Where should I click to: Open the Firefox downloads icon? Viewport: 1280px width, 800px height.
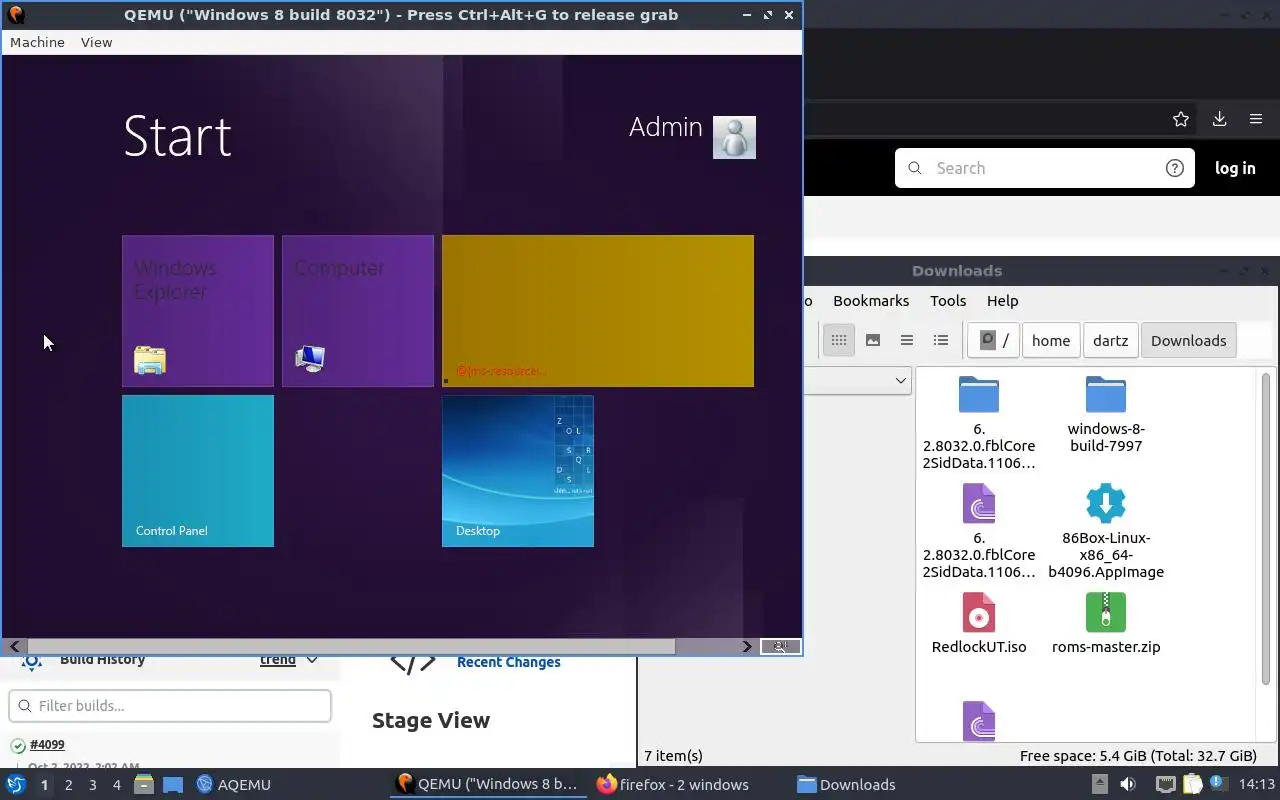[x=1219, y=119]
